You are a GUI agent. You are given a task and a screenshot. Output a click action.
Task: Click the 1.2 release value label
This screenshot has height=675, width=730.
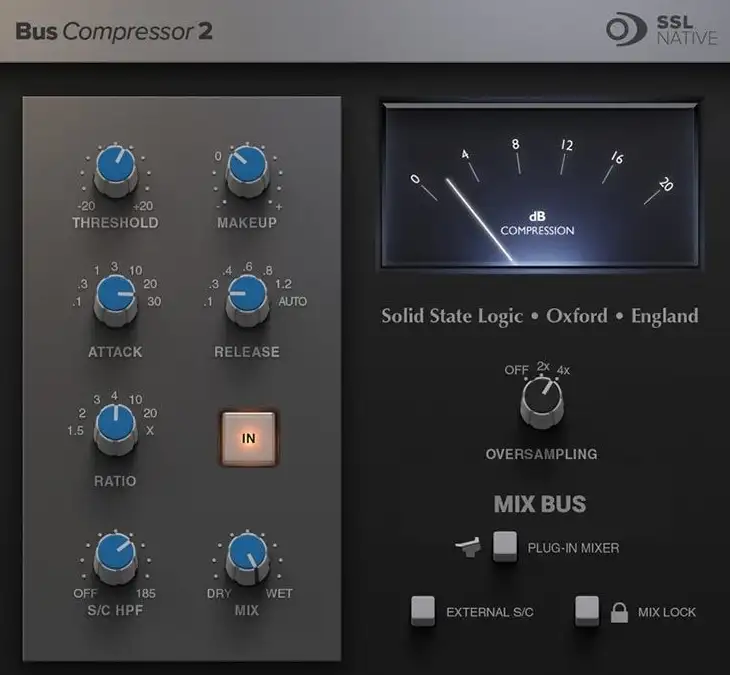coord(283,284)
